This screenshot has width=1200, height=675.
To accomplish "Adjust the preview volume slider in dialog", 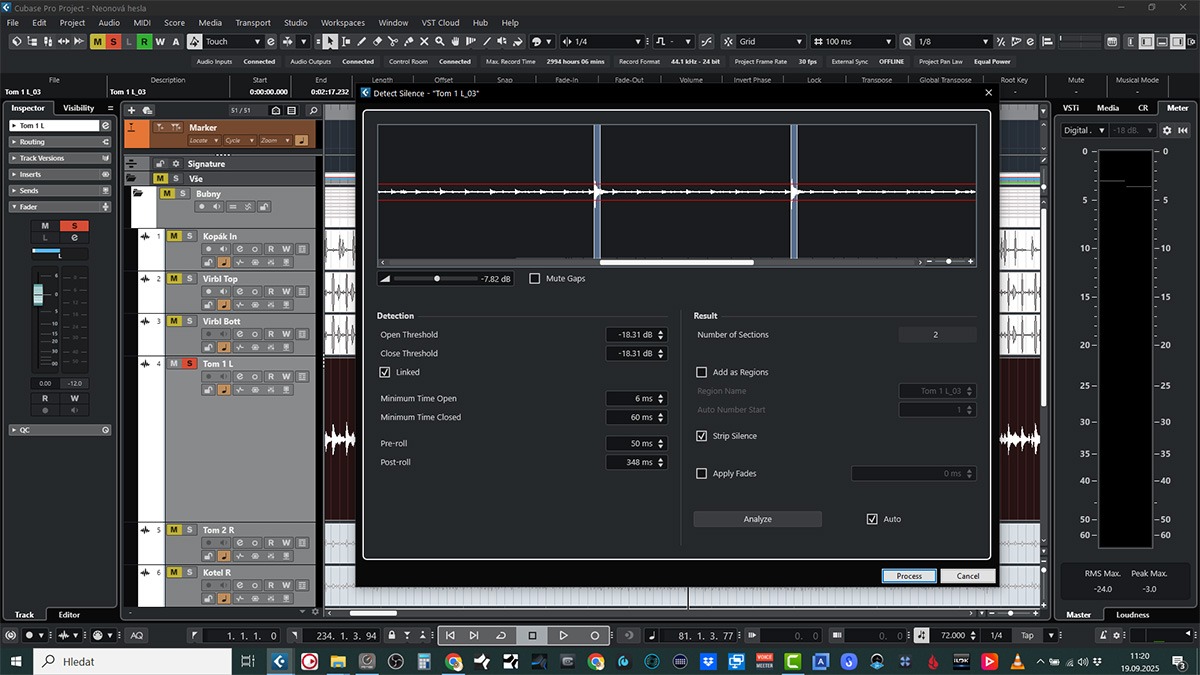I will [436, 279].
